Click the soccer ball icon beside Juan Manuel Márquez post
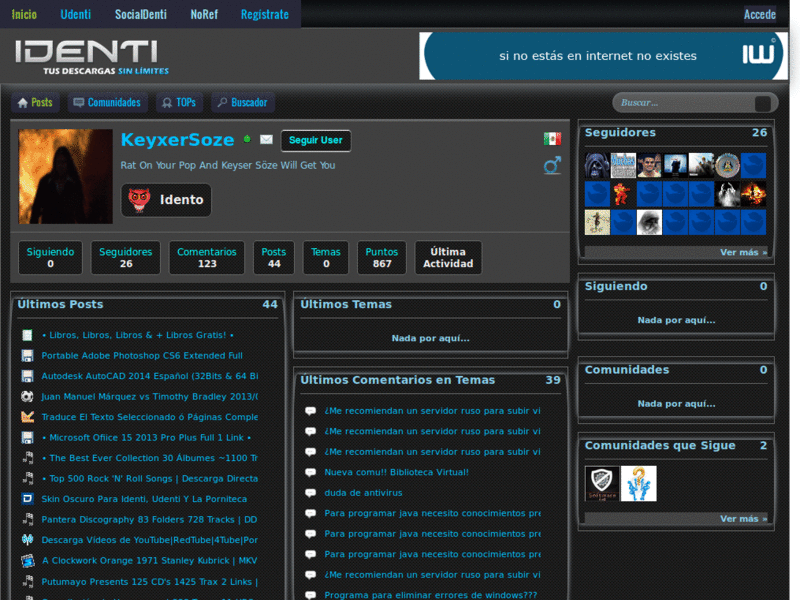The width and height of the screenshot is (800, 600). 27,396
